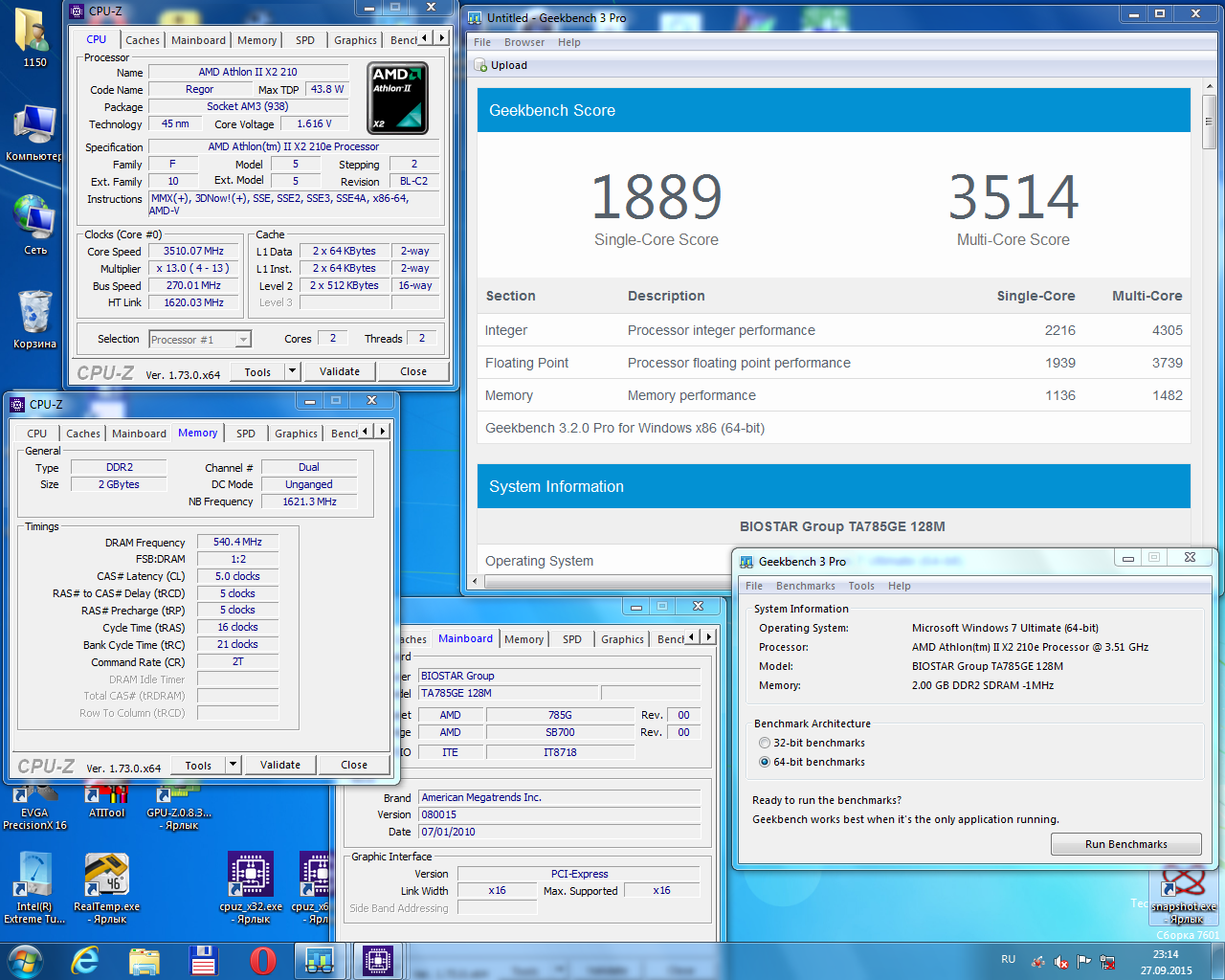Viewport: 1225px width, 980px height.
Task: Select 64-bit benchmarks radio button
Action: click(x=765, y=762)
